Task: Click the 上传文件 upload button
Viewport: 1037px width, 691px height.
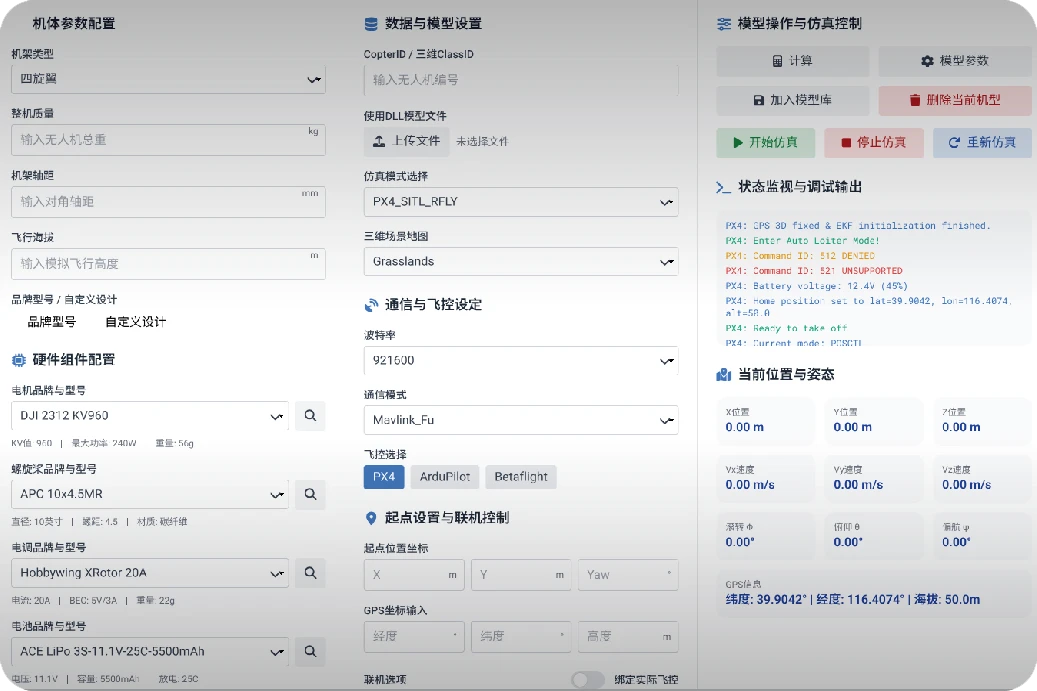Action: [x=406, y=141]
